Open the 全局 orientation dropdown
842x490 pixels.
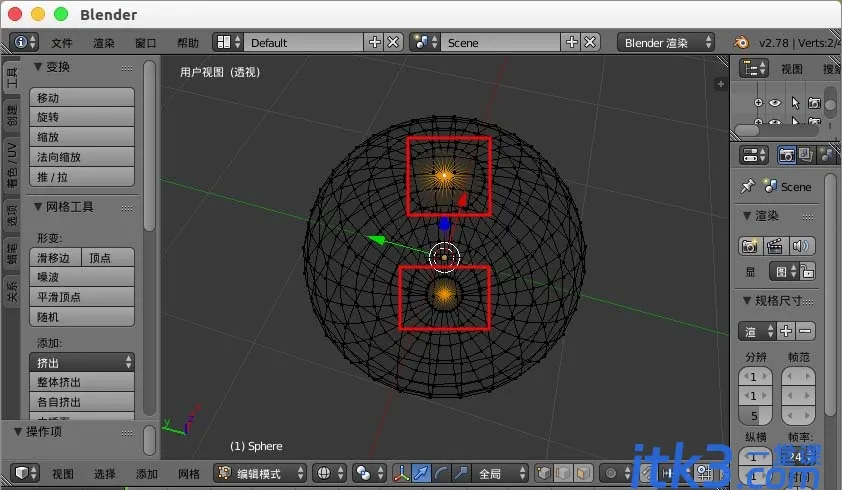pos(500,473)
